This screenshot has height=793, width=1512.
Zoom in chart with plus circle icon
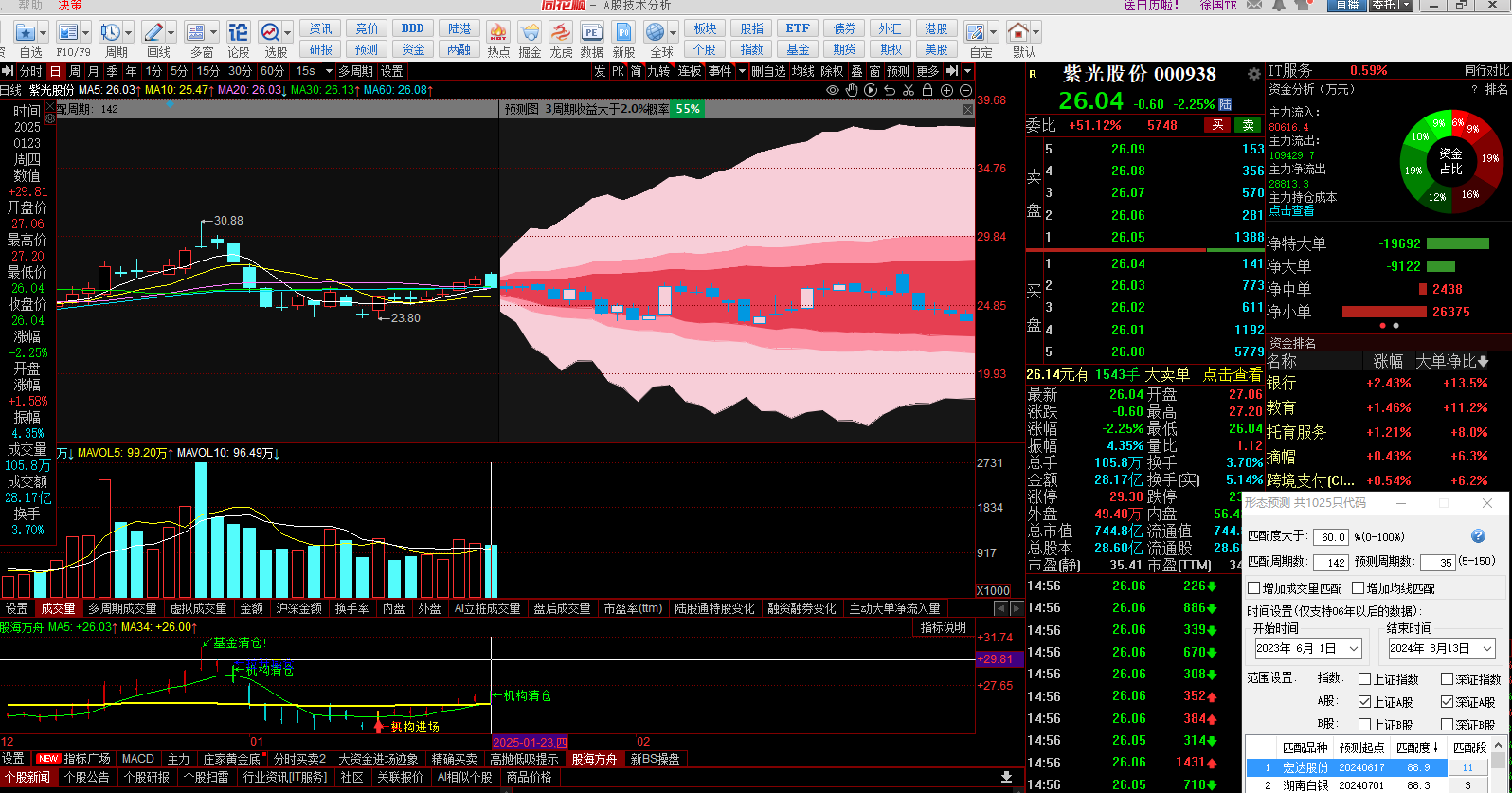point(946,90)
